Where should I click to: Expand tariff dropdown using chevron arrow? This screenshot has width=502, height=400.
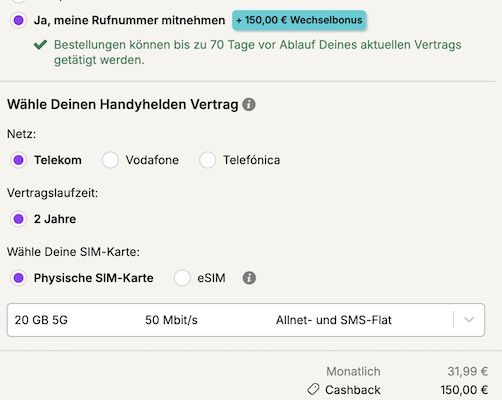469,320
